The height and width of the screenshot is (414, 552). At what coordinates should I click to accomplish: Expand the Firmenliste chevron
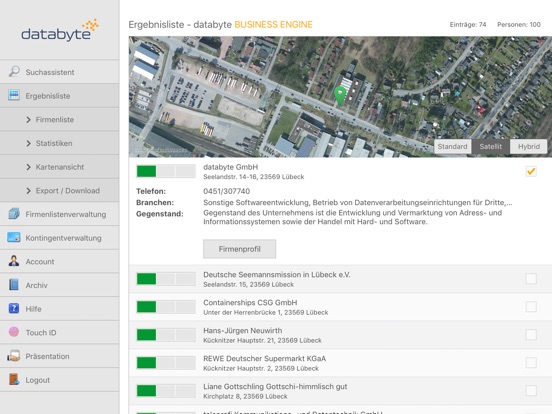coord(29,120)
